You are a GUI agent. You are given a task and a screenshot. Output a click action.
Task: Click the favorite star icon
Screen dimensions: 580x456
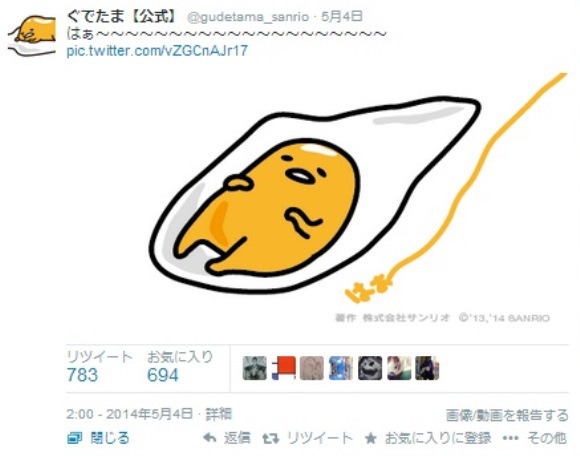(370, 439)
